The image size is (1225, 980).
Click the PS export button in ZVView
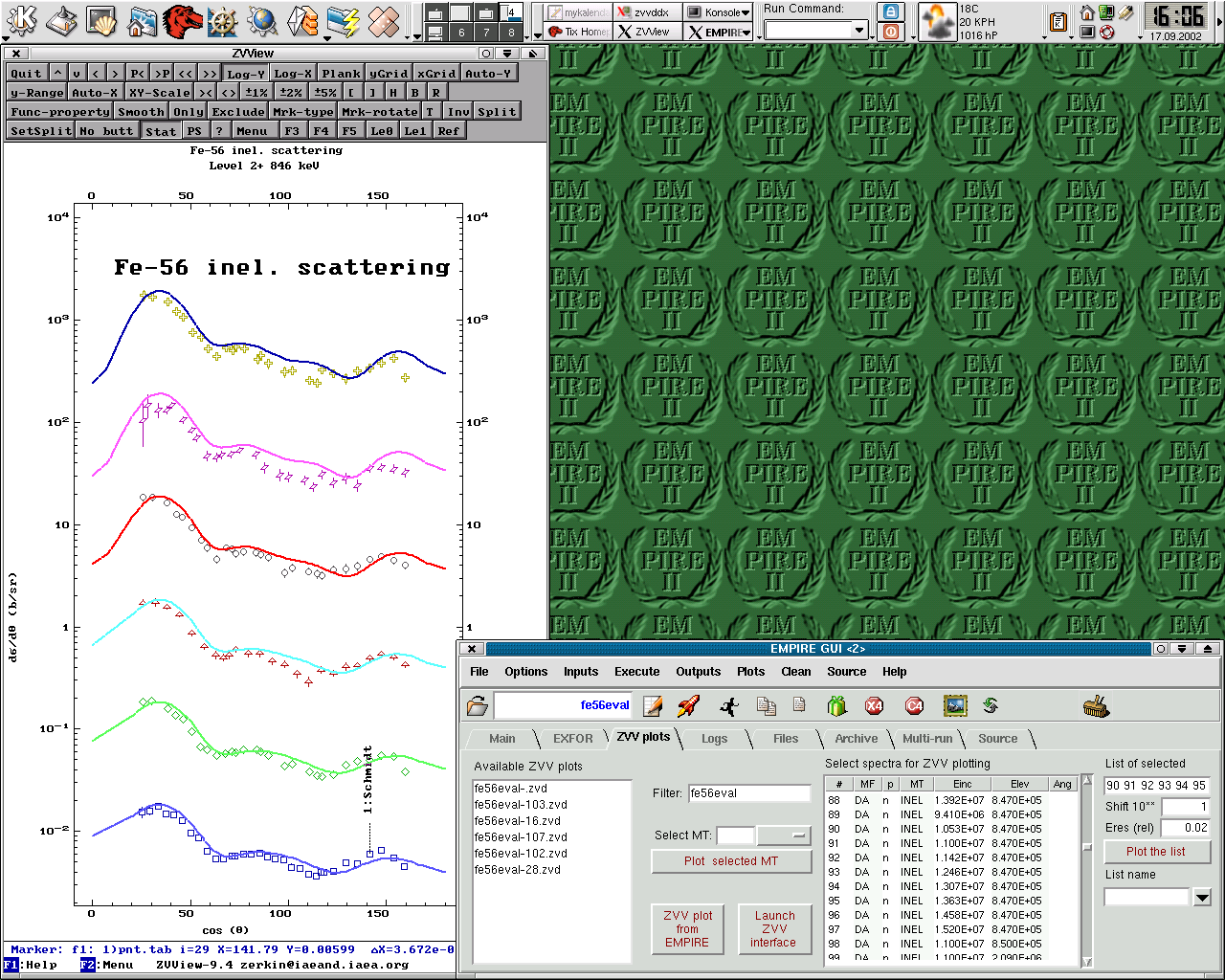click(194, 131)
